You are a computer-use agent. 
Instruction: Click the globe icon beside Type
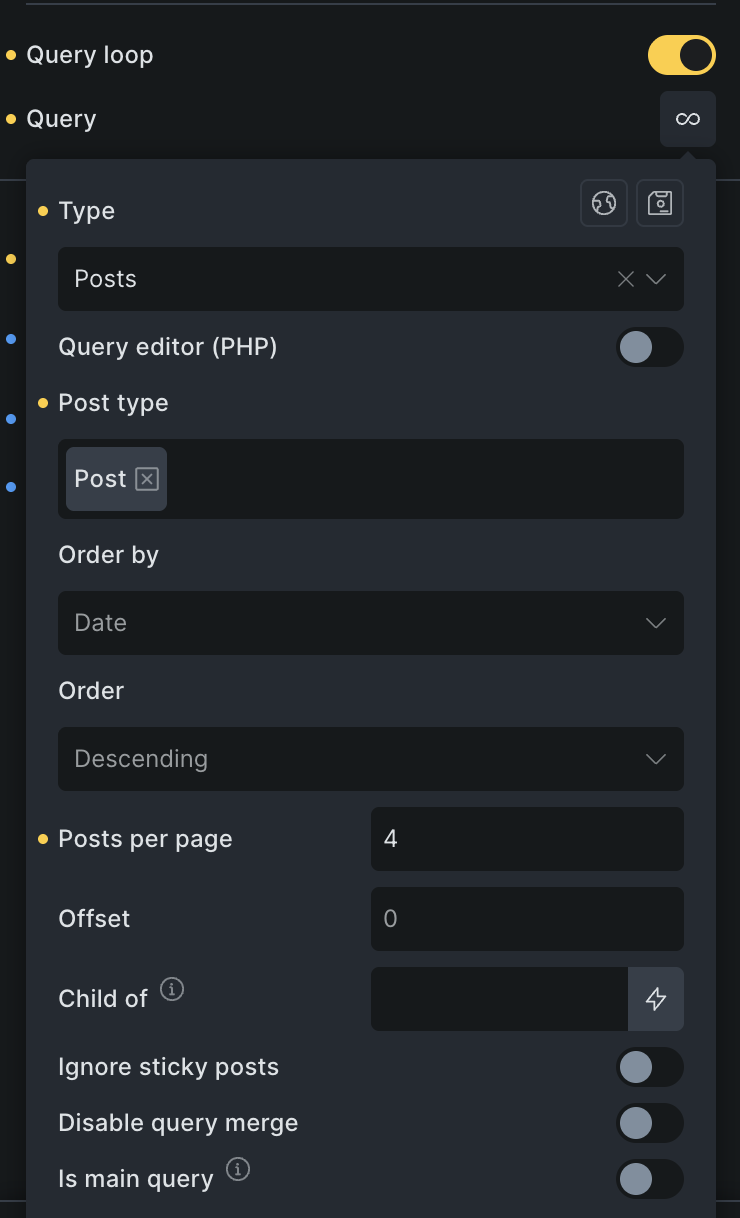point(604,203)
